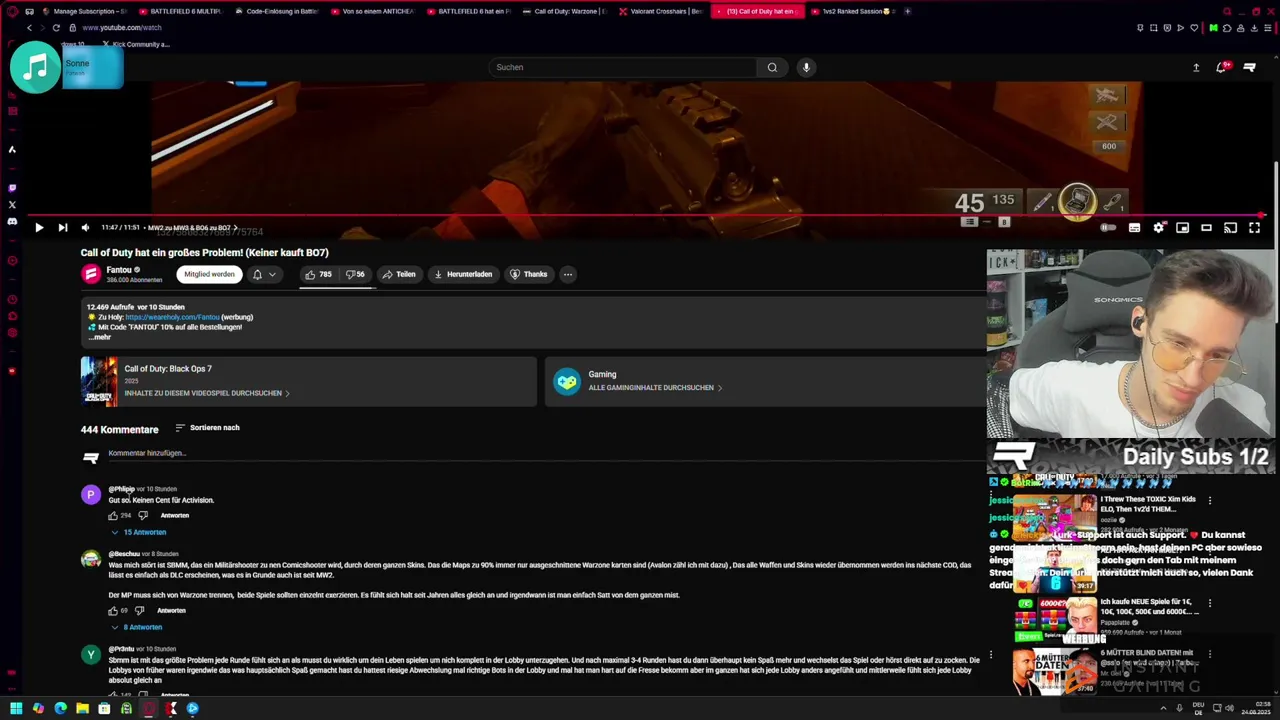Image resolution: width=1280 pixels, height=720 pixels.
Task: Open notification bell dropdown next to Mitglied werden
Action: 264,274
